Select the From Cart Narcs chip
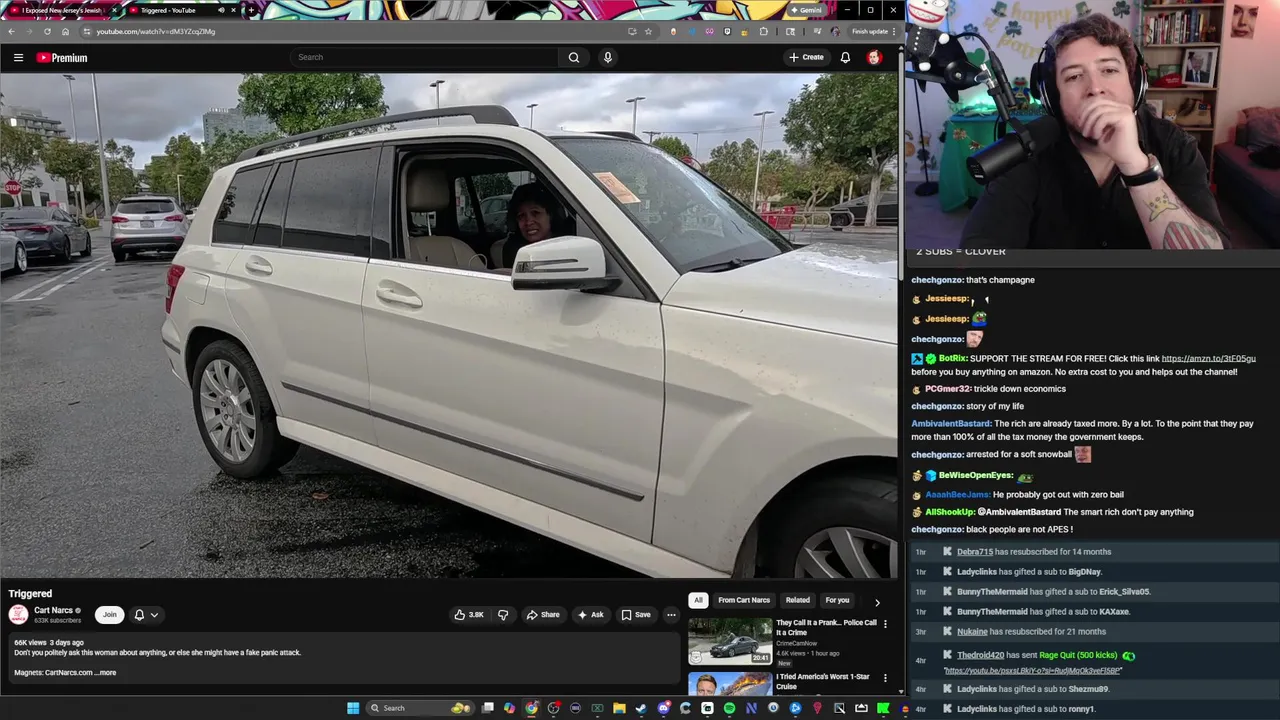 click(x=744, y=600)
